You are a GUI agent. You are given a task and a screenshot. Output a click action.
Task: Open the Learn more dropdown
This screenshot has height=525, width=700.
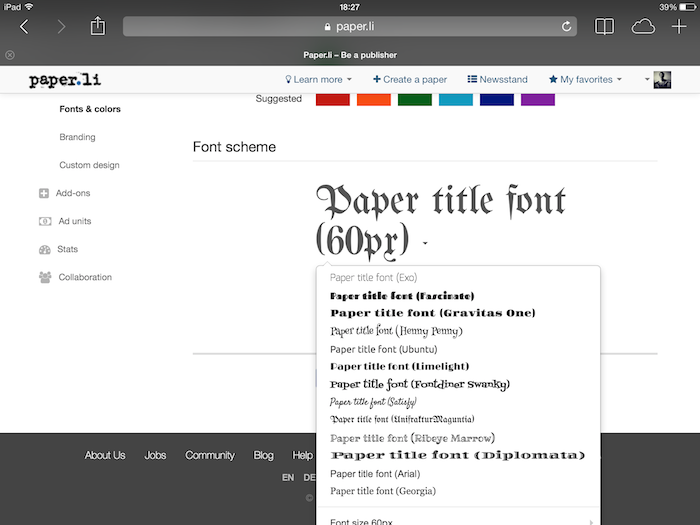pos(318,79)
